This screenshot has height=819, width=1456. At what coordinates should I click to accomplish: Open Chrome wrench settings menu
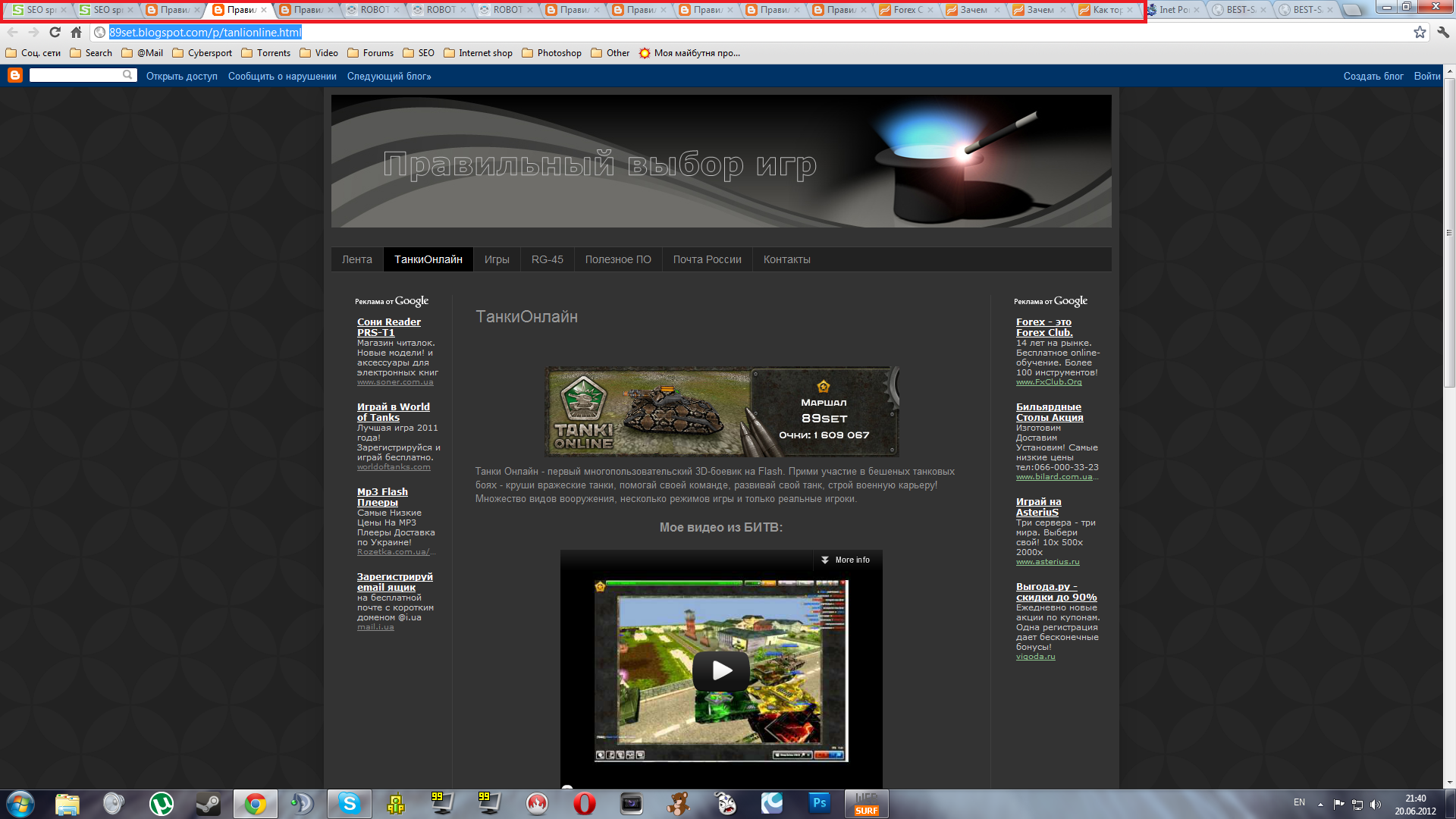[x=1443, y=32]
